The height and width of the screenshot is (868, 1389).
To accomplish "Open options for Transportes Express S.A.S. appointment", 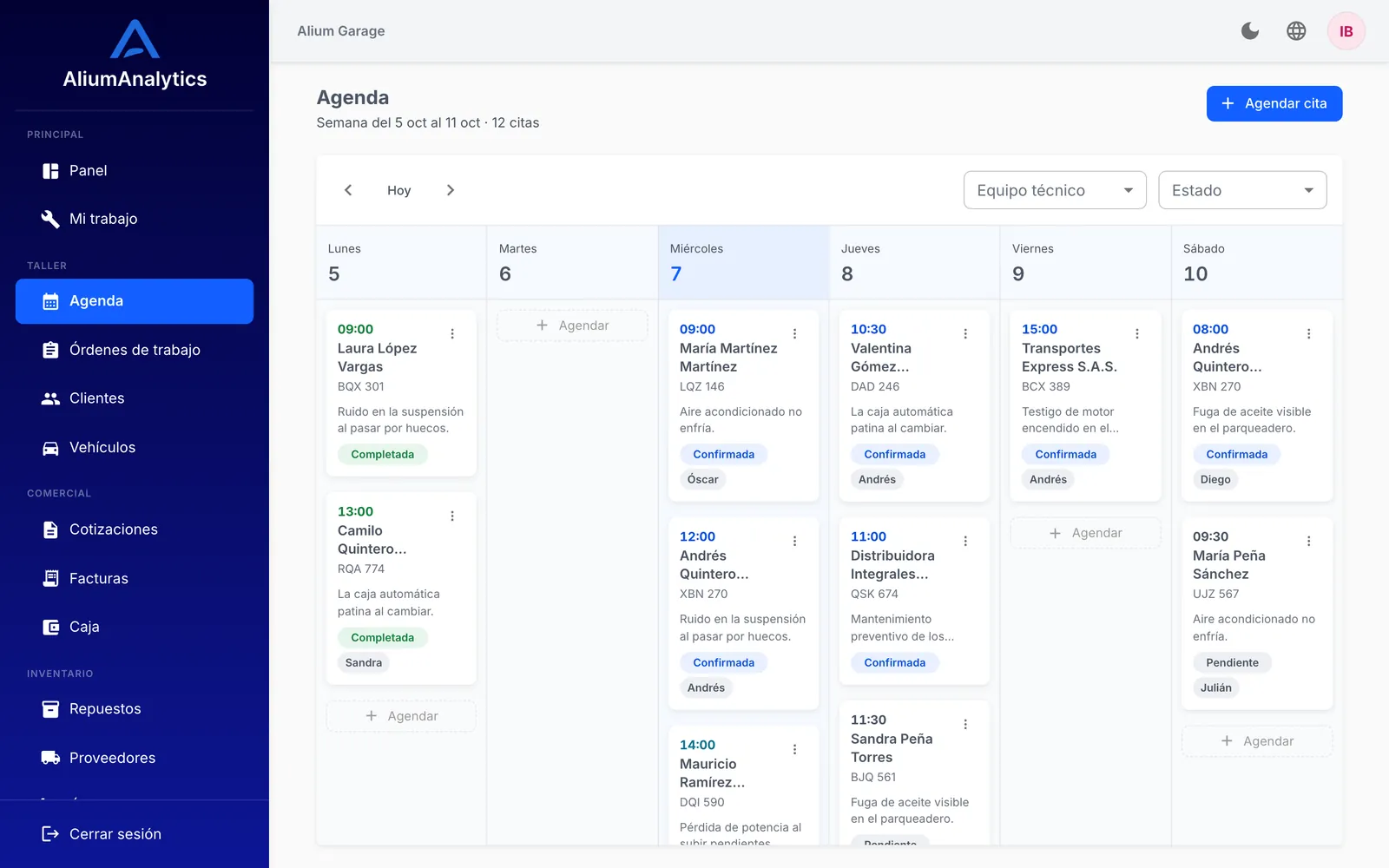I will [1137, 333].
